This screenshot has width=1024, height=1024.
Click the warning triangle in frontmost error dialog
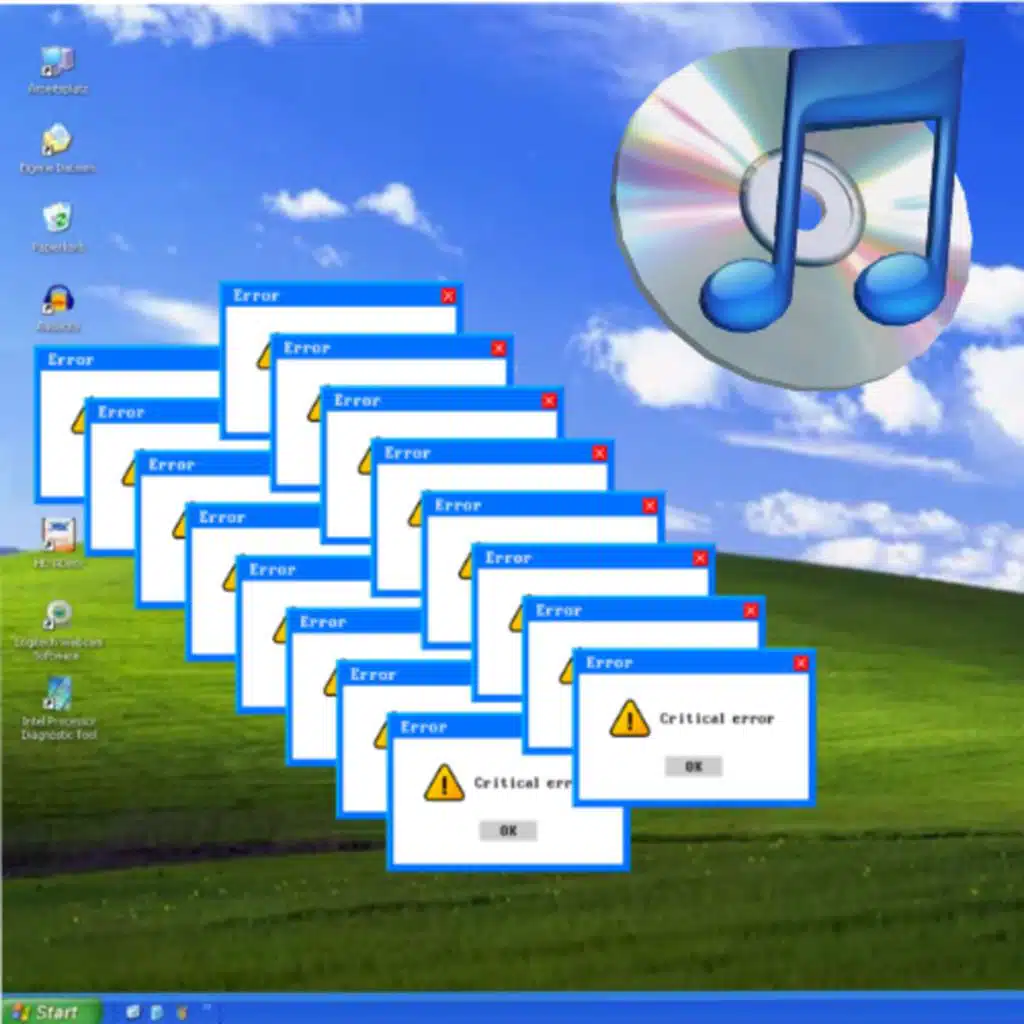(x=629, y=719)
